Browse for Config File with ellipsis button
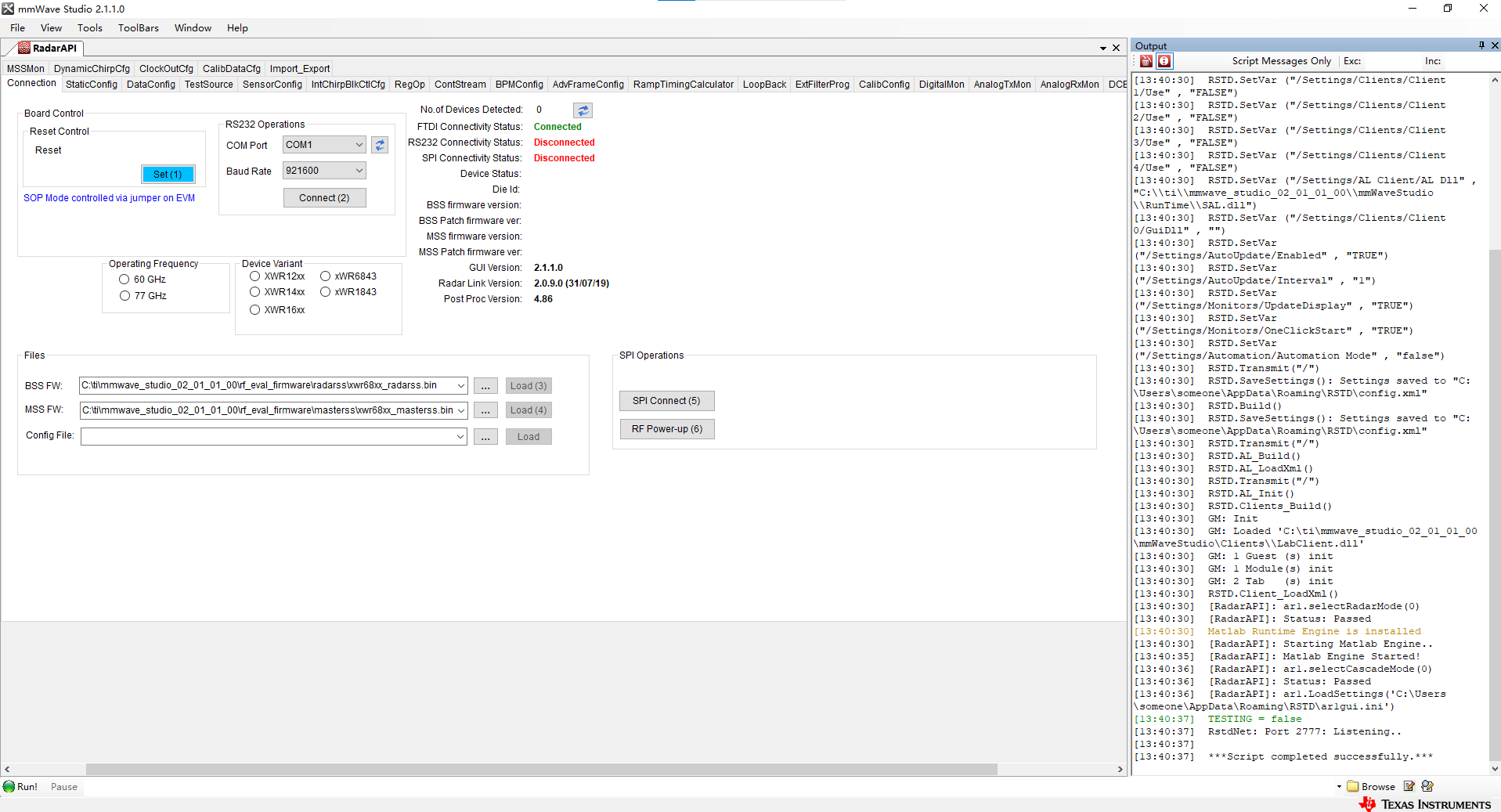Image resolution: width=1501 pixels, height=812 pixels. 485,437
